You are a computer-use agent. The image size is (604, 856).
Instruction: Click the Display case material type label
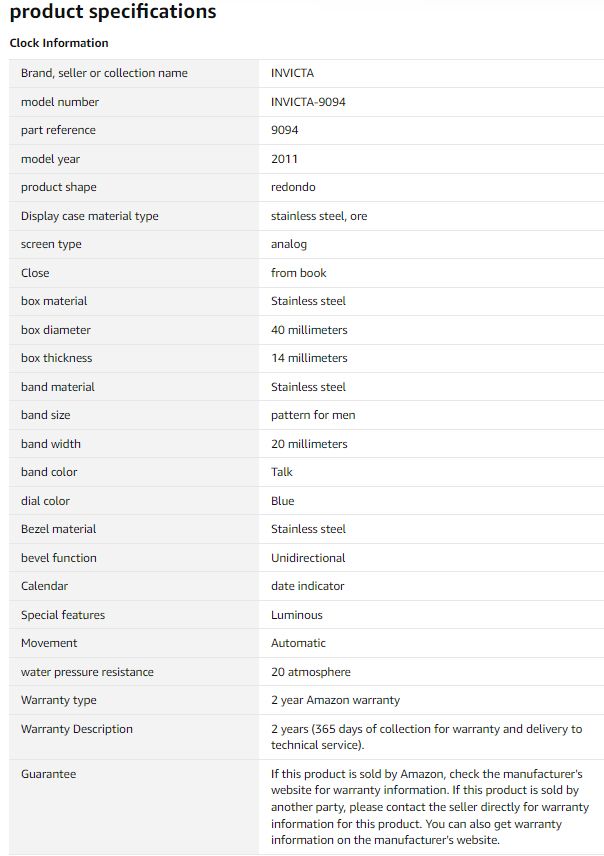click(x=90, y=216)
